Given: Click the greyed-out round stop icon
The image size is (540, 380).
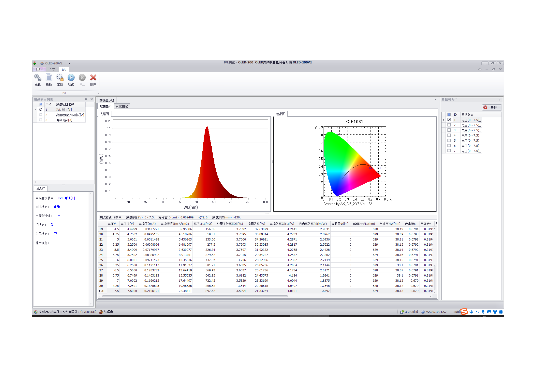Looking at the screenshot, I should point(82,78).
